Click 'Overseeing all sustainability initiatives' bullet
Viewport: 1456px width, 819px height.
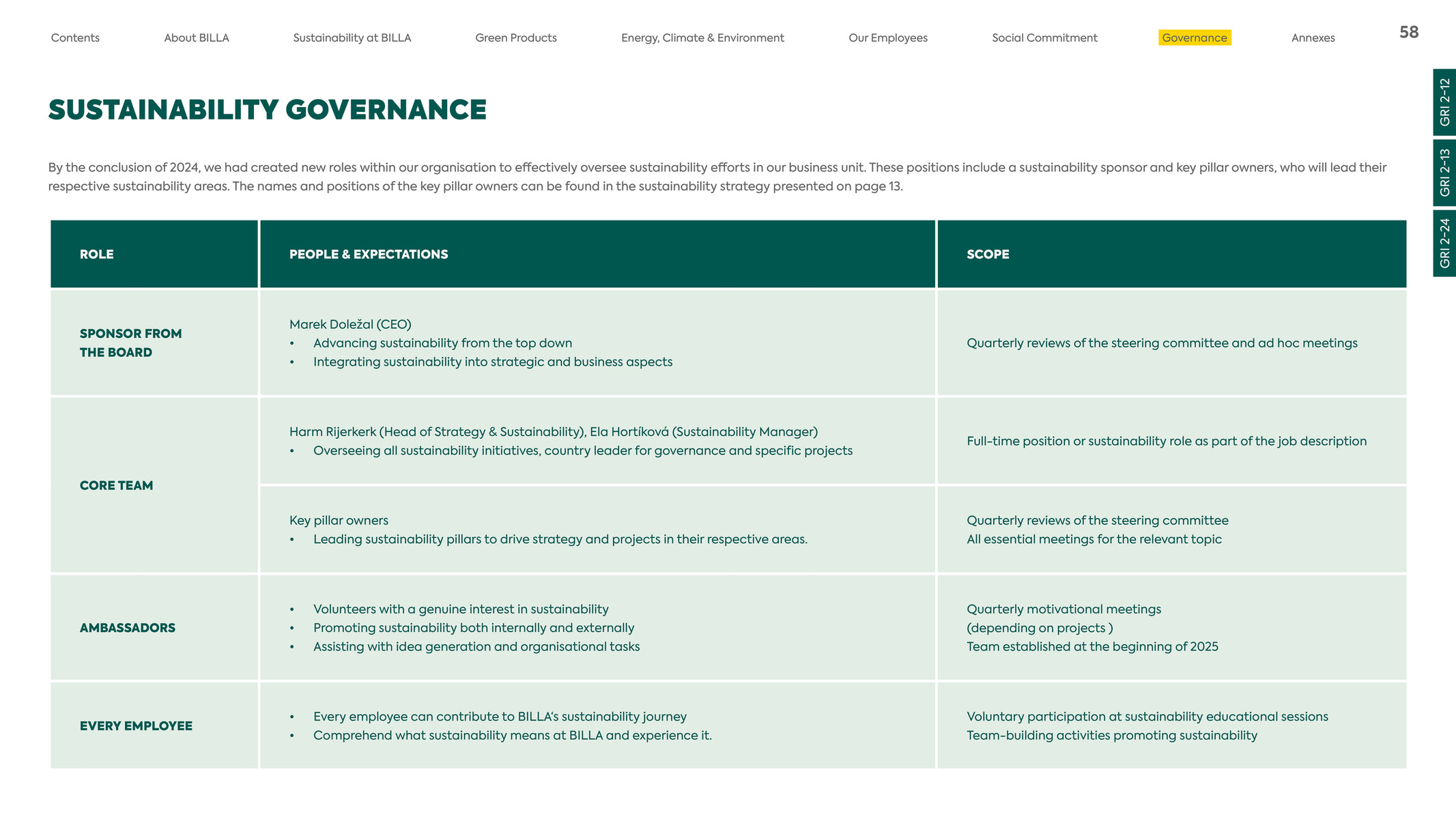tap(583, 450)
